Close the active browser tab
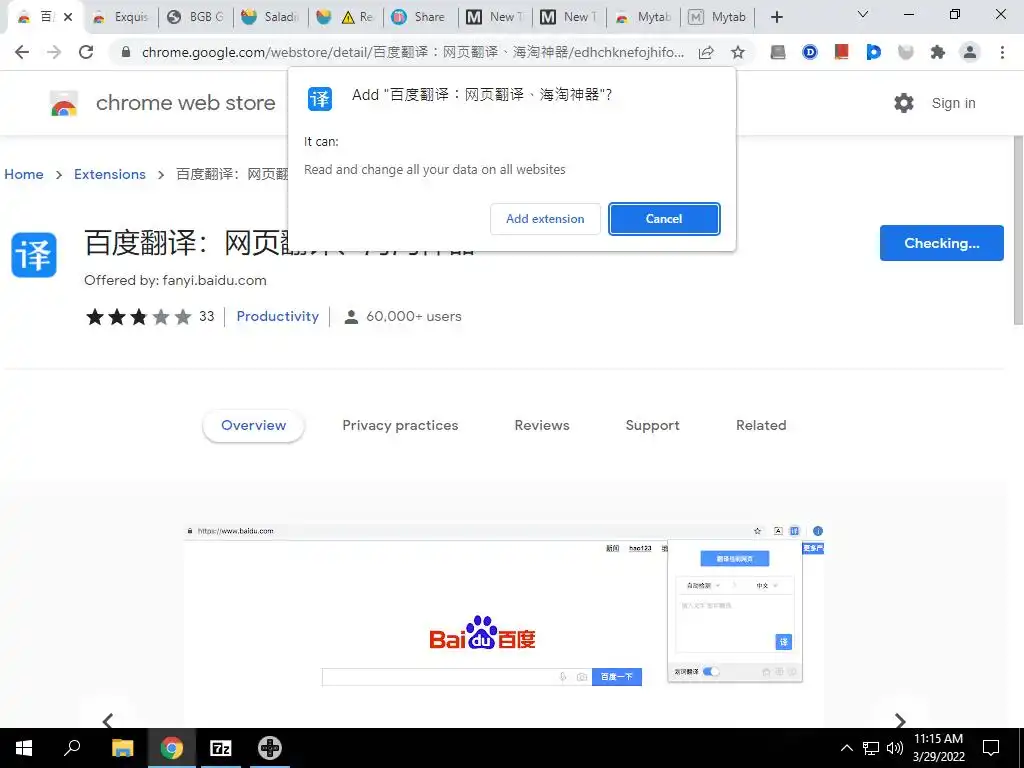1024x768 pixels. pos(68,17)
